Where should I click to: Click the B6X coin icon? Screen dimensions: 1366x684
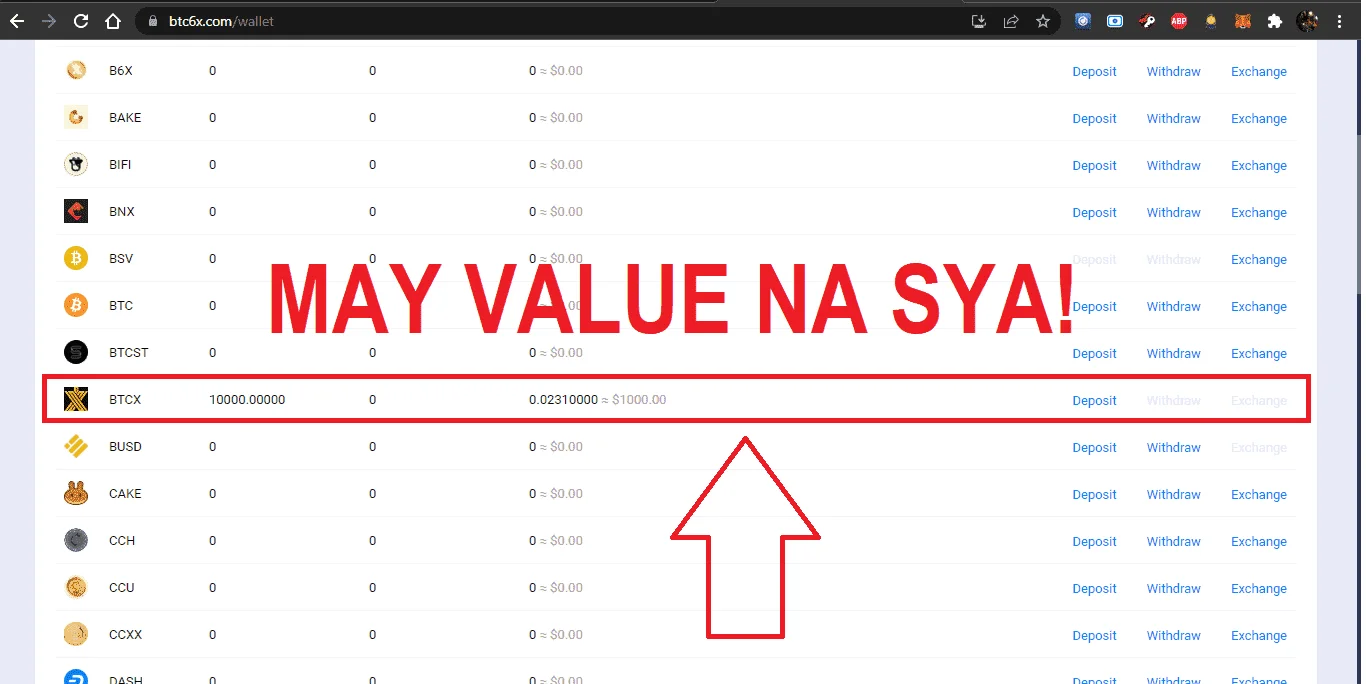(76, 71)
